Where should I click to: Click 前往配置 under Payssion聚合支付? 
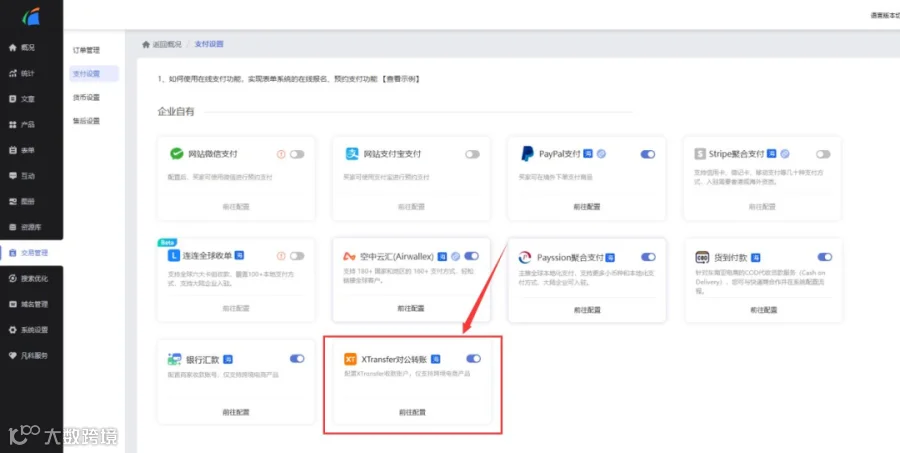(587, 309)
